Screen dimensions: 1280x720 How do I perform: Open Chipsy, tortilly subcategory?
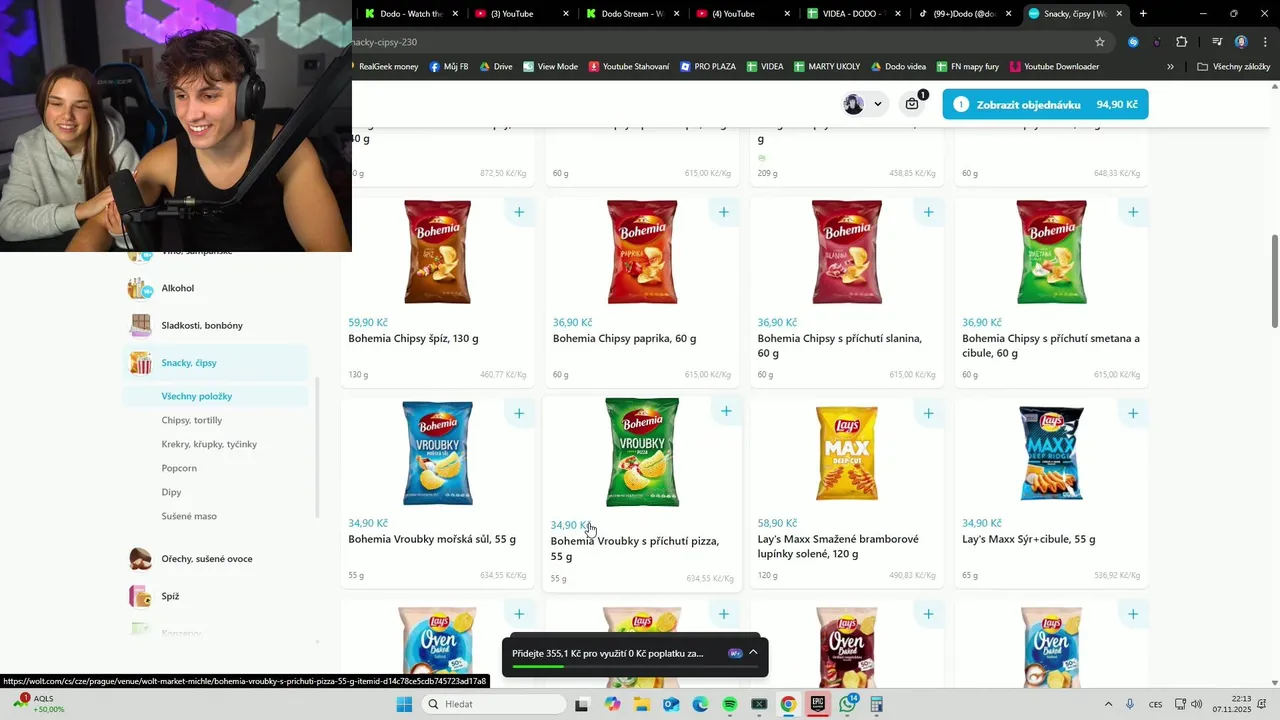pos(192,420)
